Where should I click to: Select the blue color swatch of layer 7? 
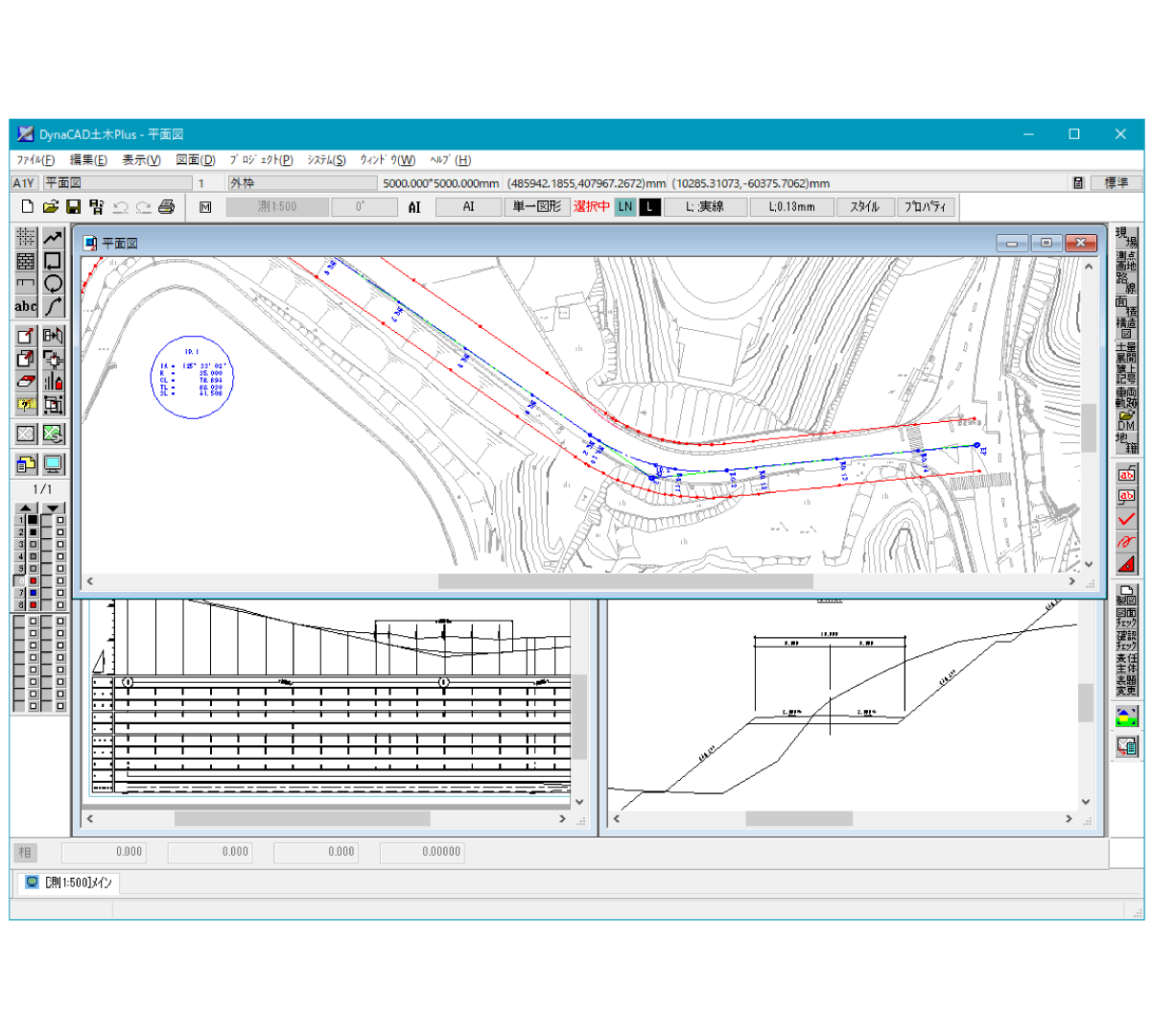(x=34, y=593)
